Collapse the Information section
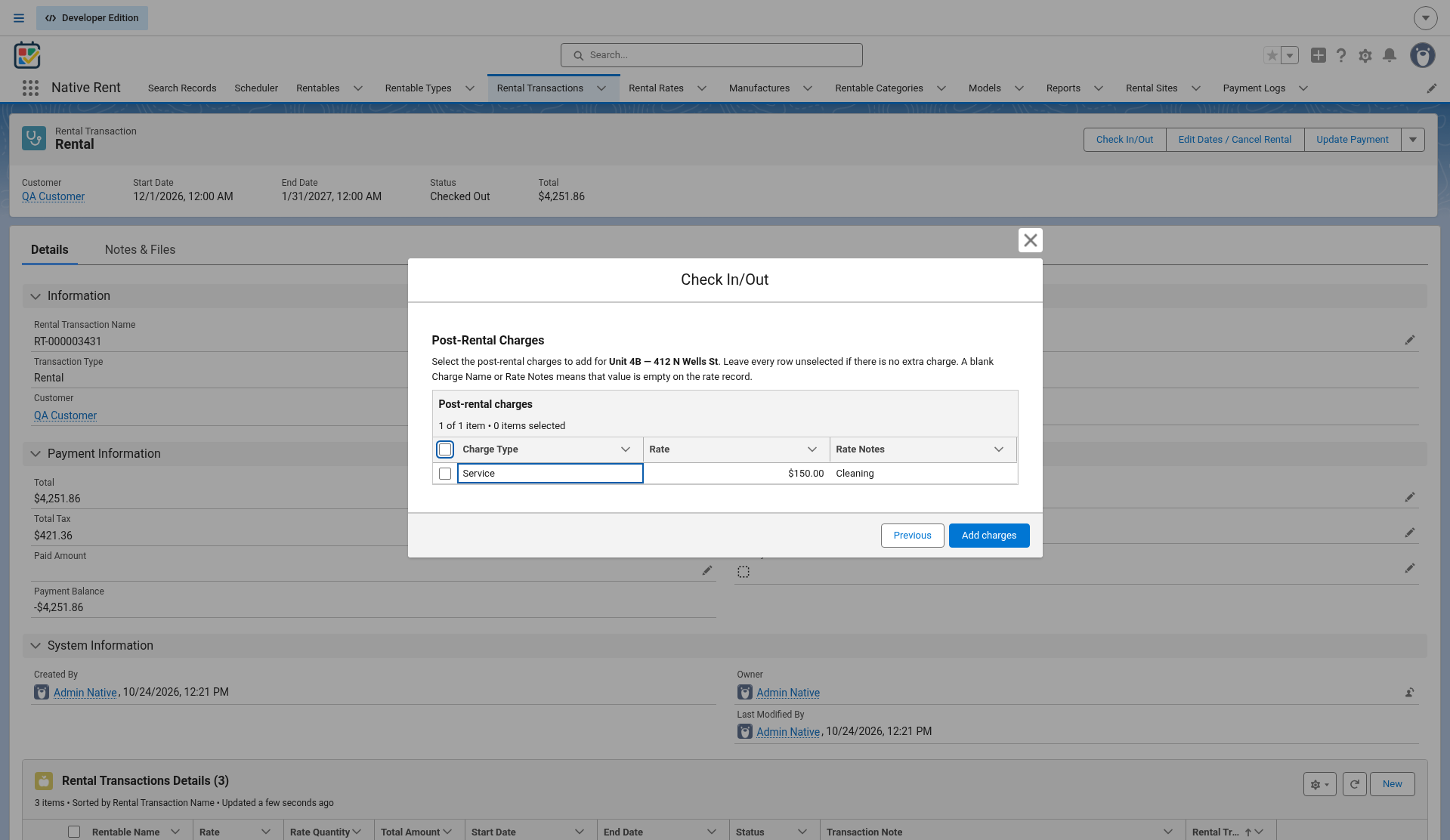The image size is (1450, 840). (36, 296)
